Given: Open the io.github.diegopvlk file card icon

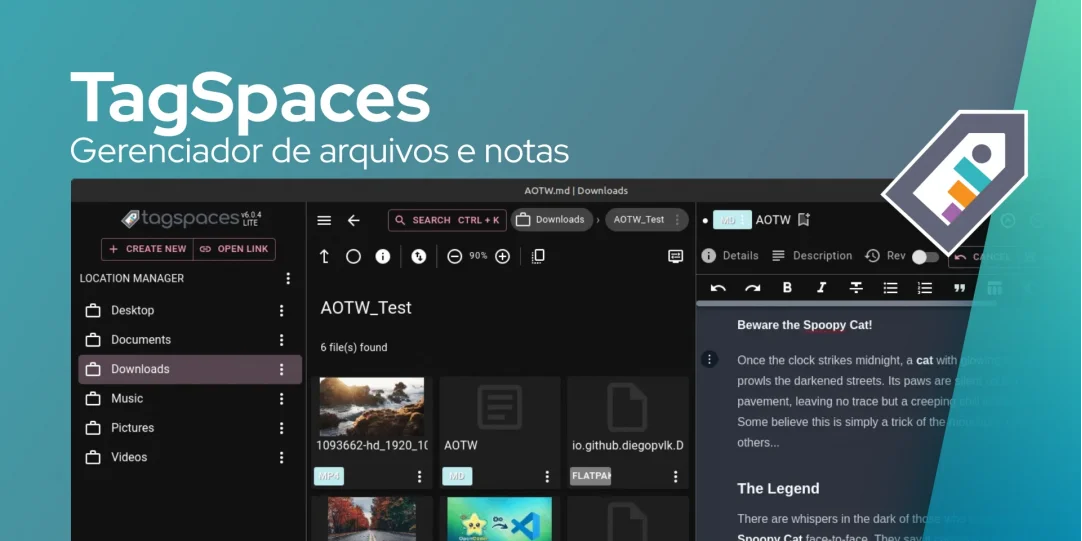Looking at the screenshot, I should 627,407.
